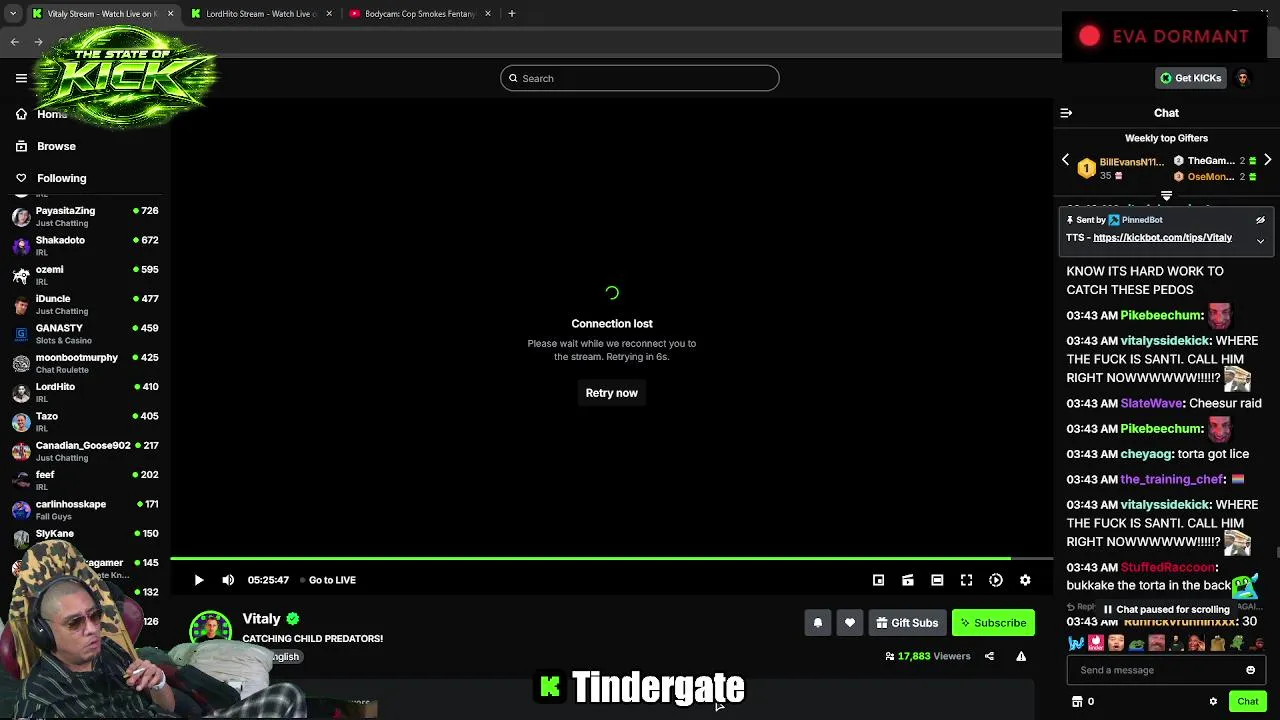
Task: Open BillEvansN11 top gifter profile
Action: click(x=1131, y=162)
